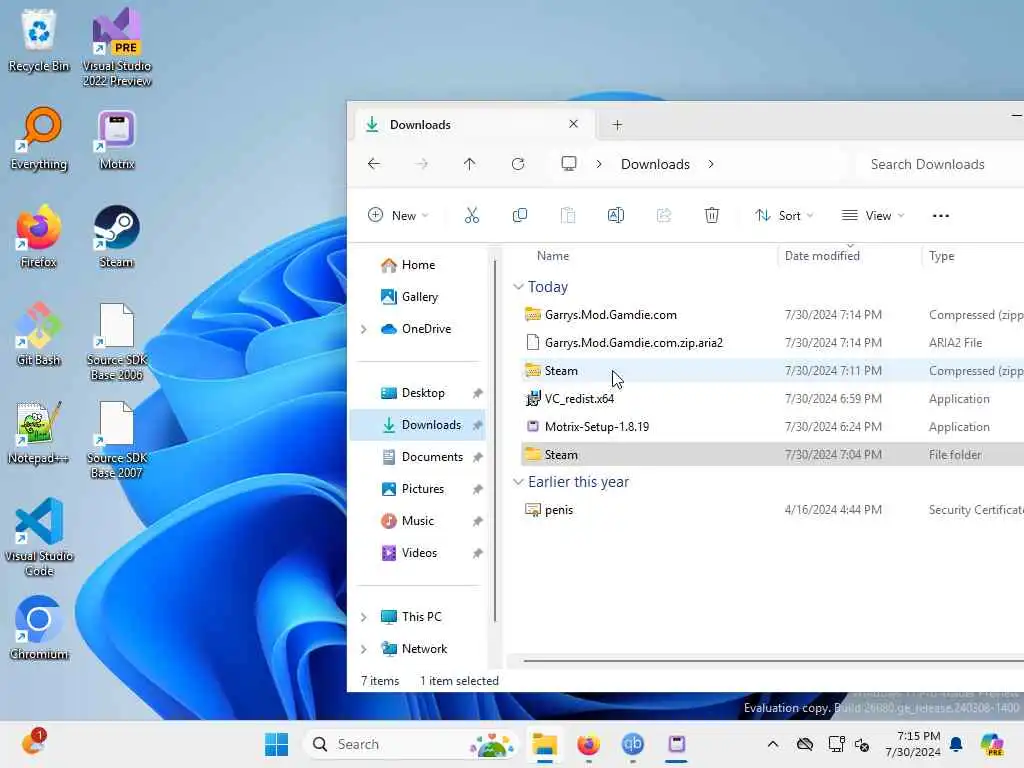The width and height of the screenshot is (1024, 768).
Task: Open pinned Music folder in sidebar
Action: point(418,520)
